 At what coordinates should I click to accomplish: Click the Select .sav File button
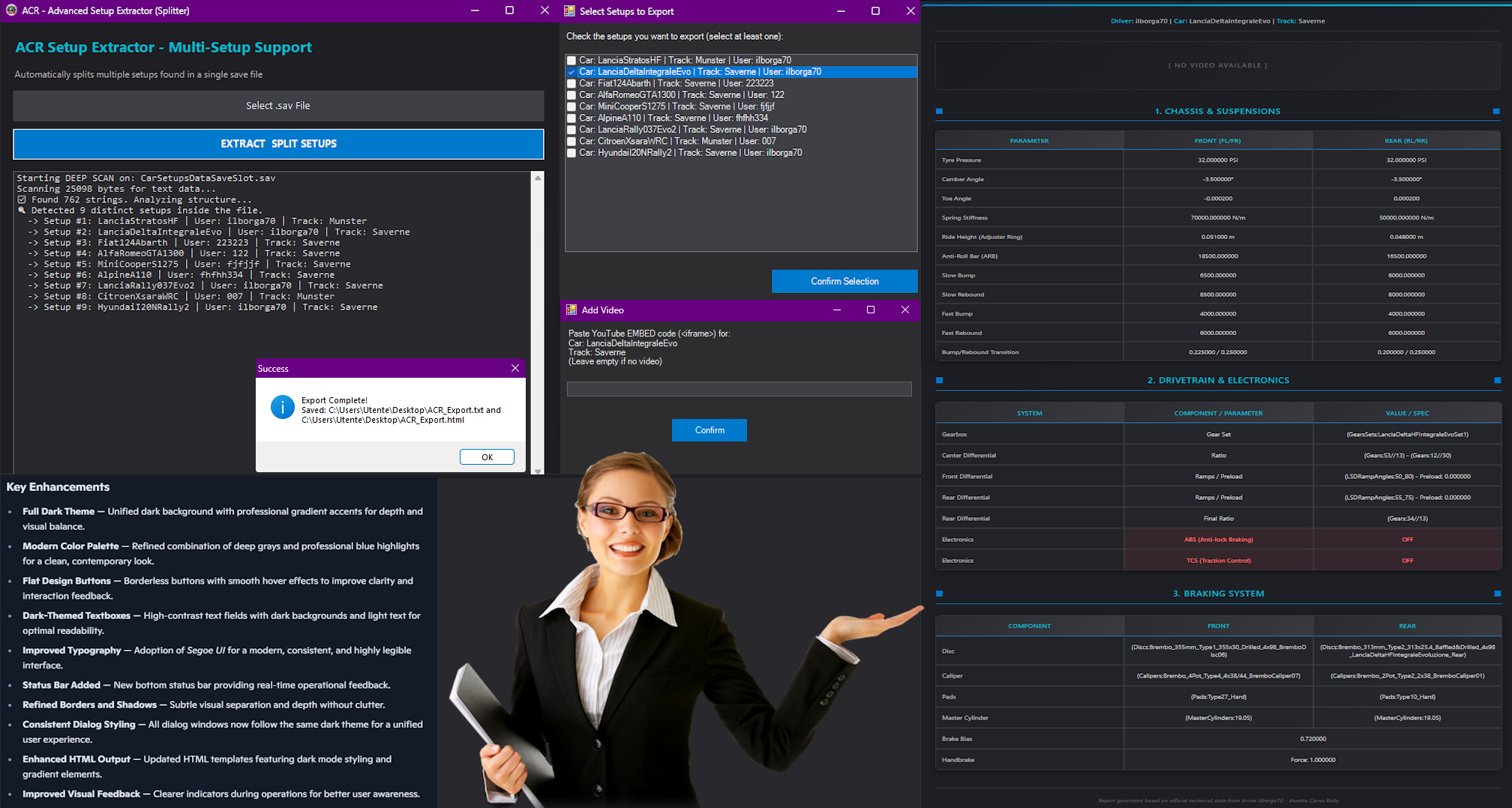(x=278, y=106)
